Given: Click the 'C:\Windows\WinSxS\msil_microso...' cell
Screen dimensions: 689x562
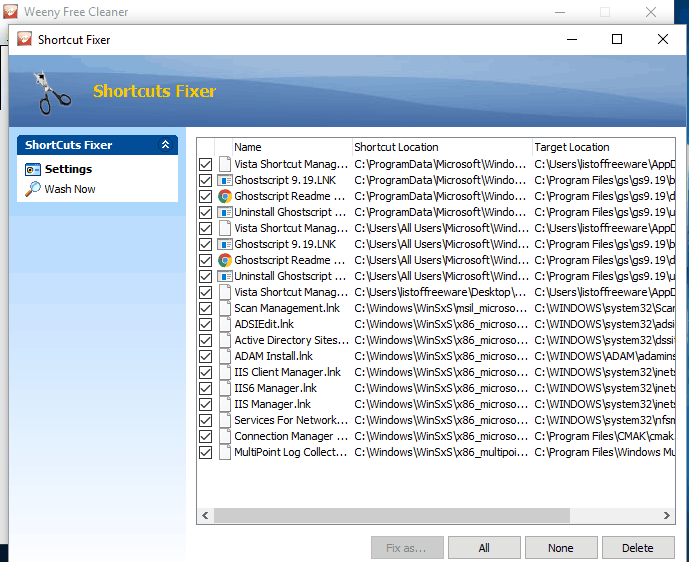Looking at the screenshot, I should [440, 308].
